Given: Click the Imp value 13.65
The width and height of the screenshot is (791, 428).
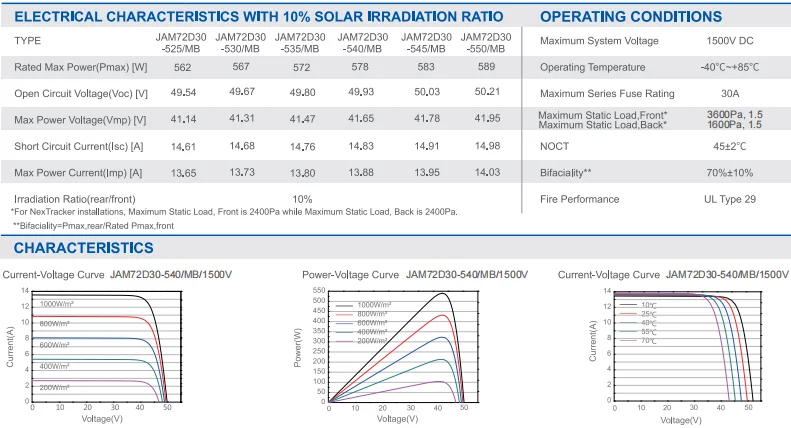Looking at the screenshot, I should coord(183,173).
